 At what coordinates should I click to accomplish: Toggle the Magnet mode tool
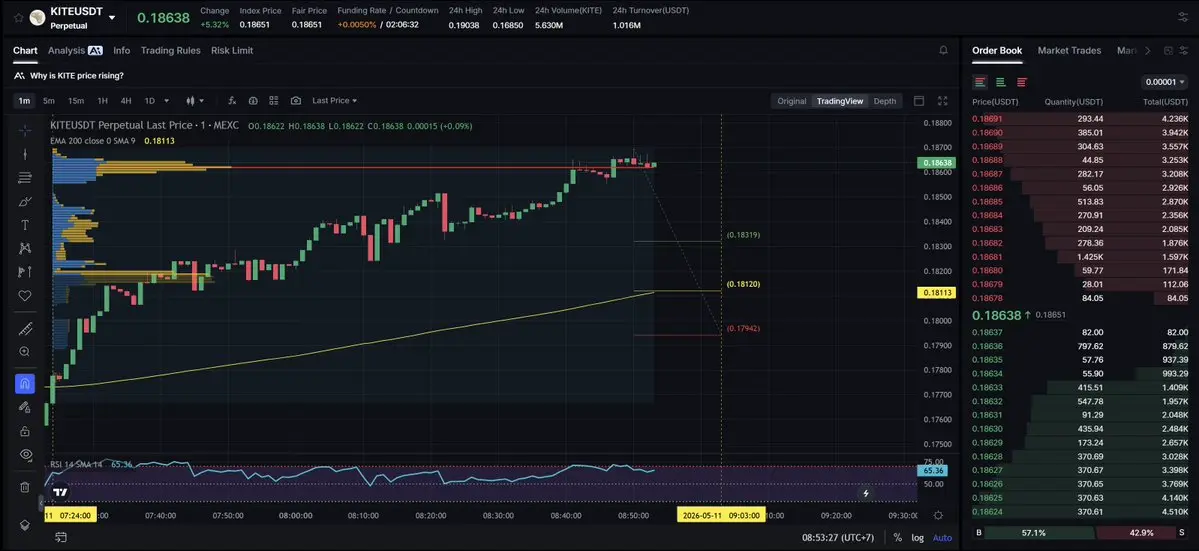point(24,384)
